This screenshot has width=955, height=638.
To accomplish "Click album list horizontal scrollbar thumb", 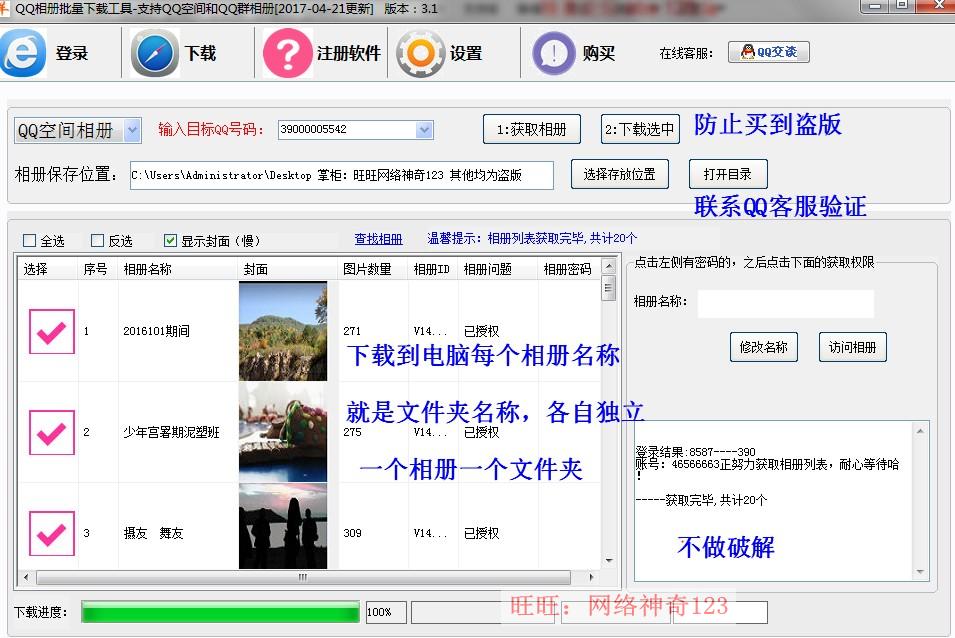I will coord(303,577).
